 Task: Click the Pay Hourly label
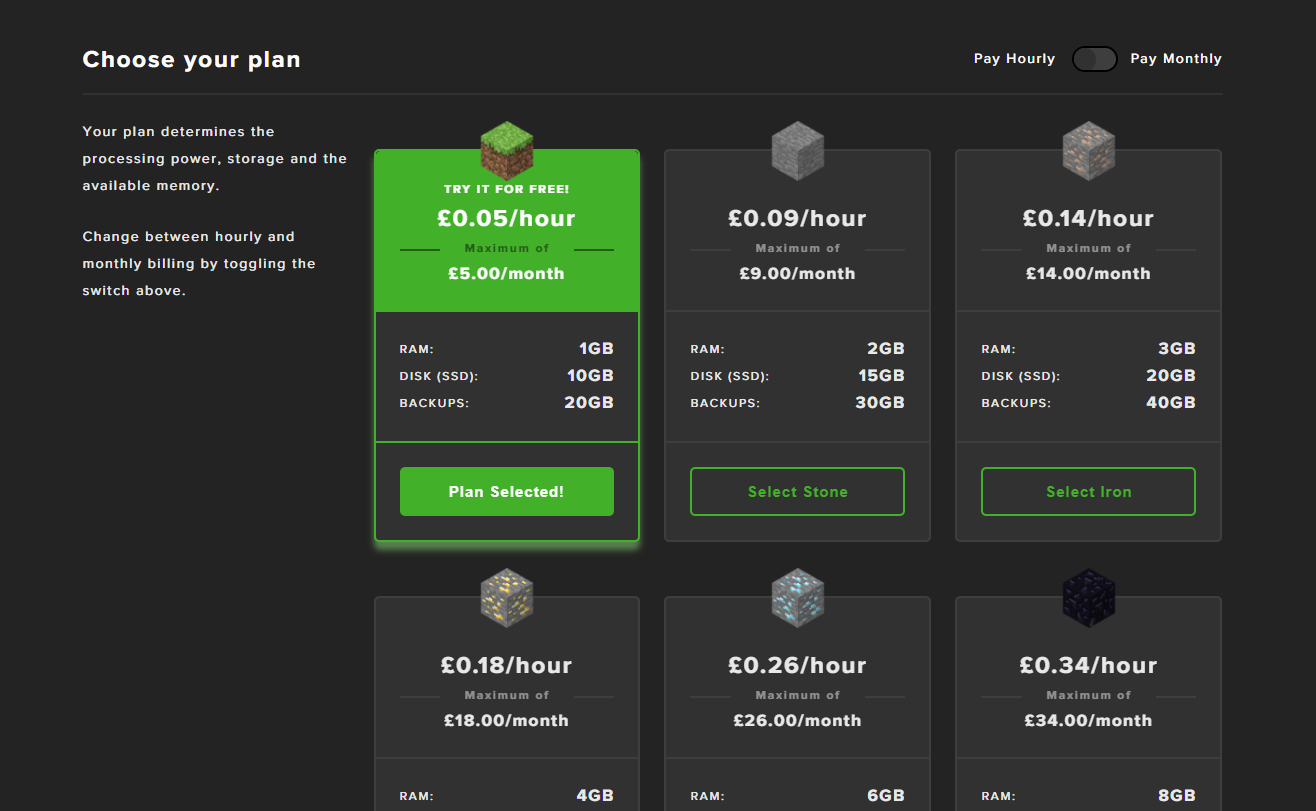click(x=1014, y=59)
